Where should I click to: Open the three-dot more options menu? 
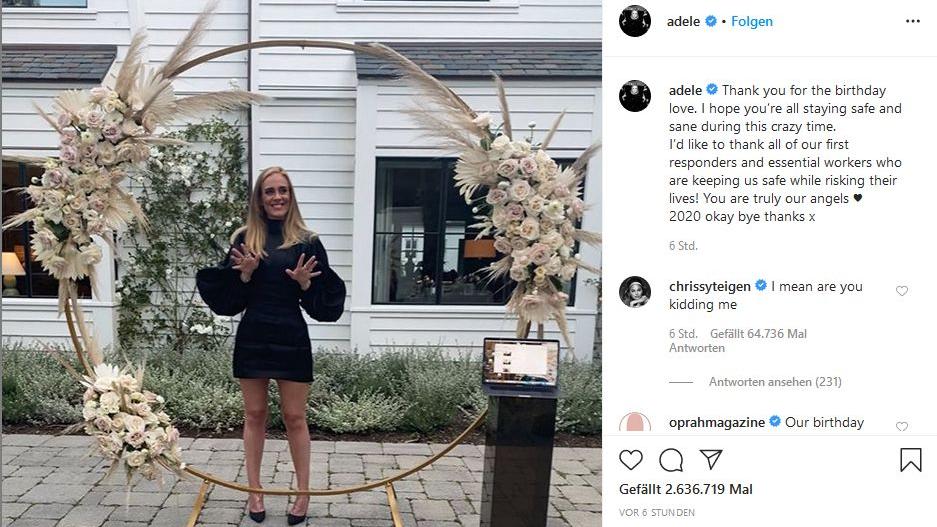pos(912,22)
